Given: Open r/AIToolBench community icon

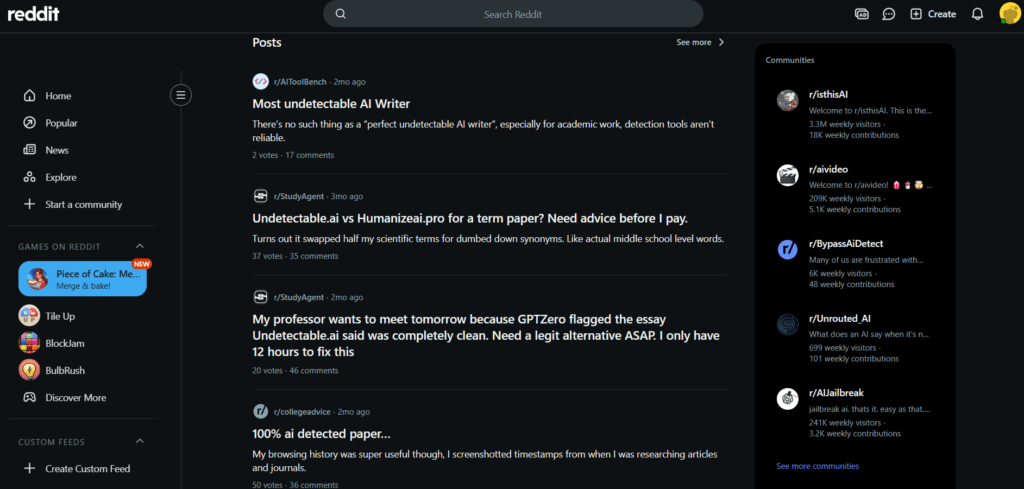Looking at the screenshot, I should click(261, 82).
